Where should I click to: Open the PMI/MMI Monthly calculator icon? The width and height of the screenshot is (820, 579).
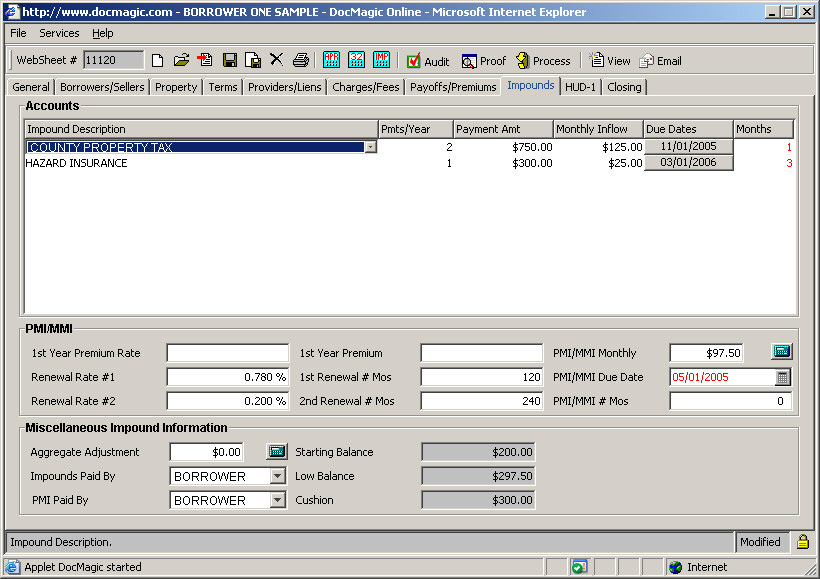pos(782,351)
